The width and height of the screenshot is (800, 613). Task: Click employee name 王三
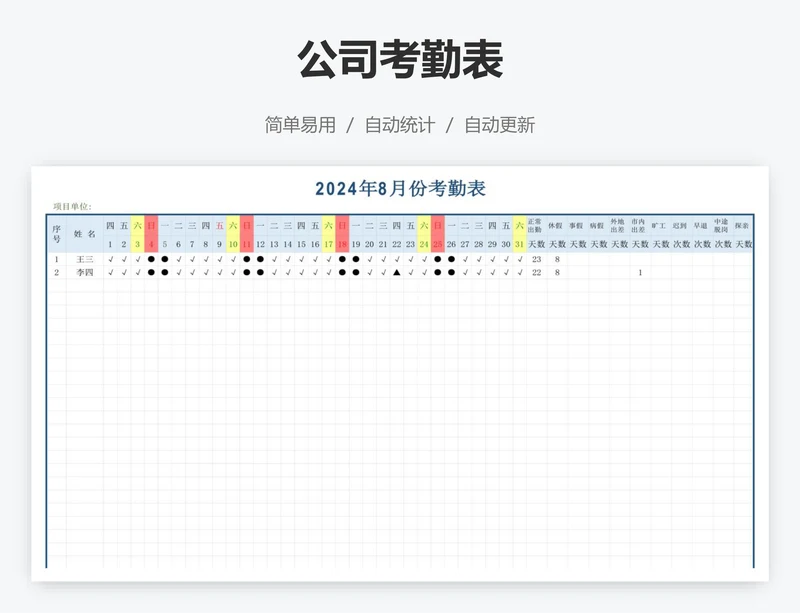(x=85, y=259)
